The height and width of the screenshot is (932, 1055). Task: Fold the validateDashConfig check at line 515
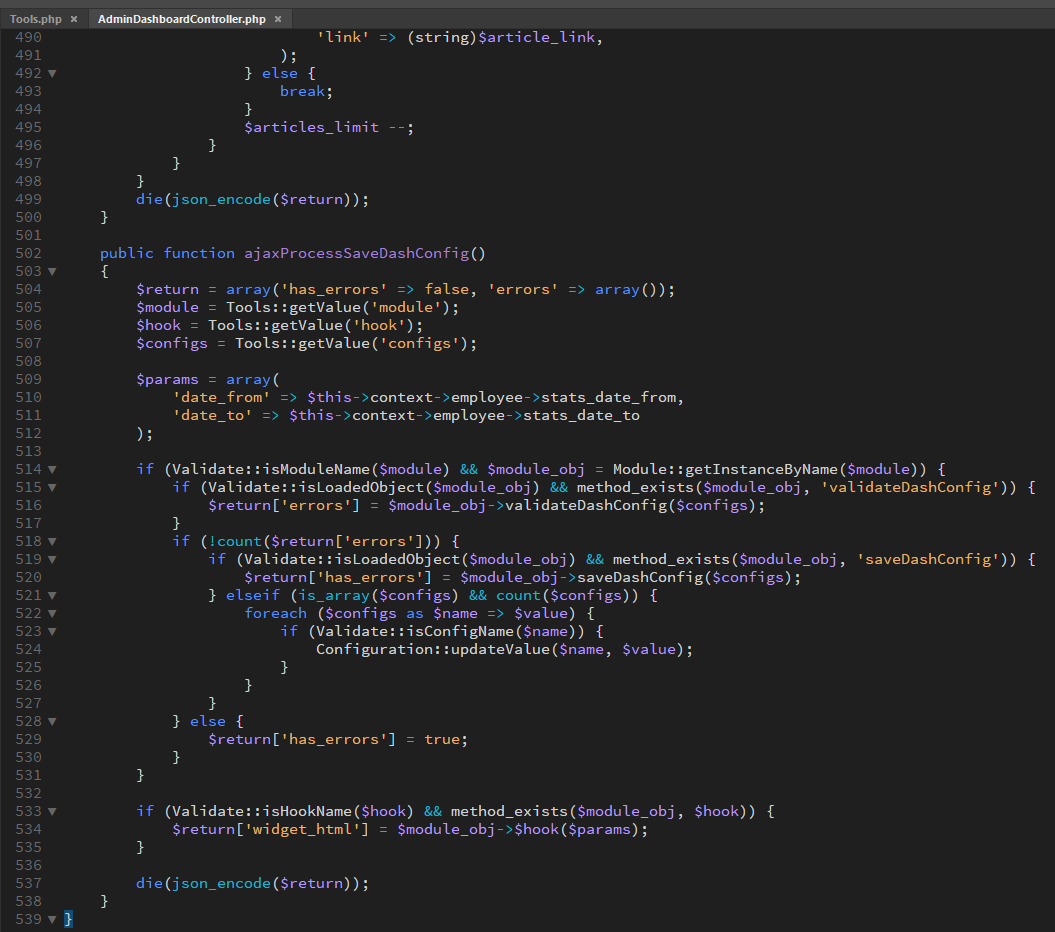pos(52,488)
